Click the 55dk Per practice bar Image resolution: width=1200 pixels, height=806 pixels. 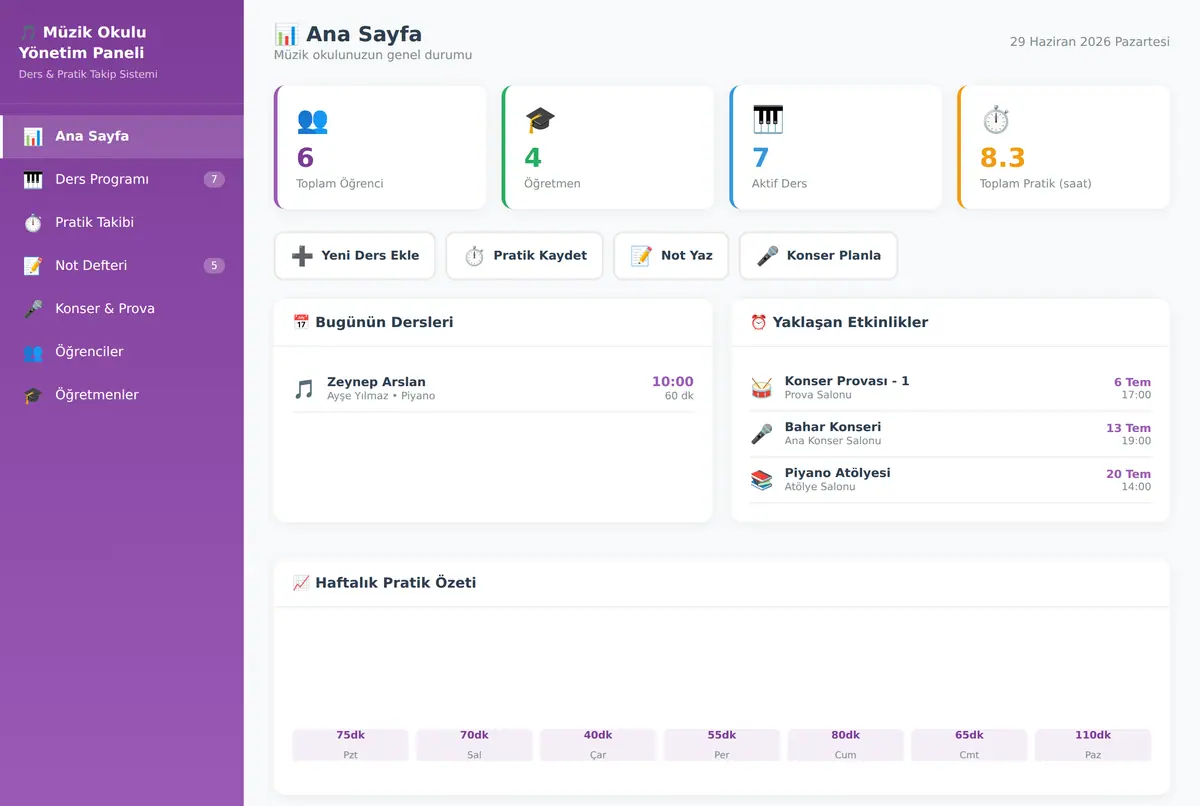722,745
